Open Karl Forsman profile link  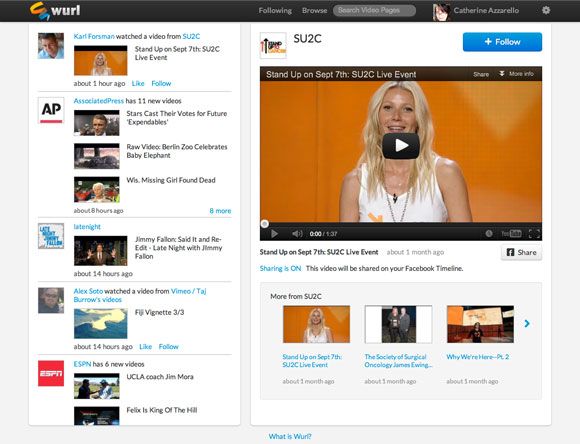click(94, 36)
